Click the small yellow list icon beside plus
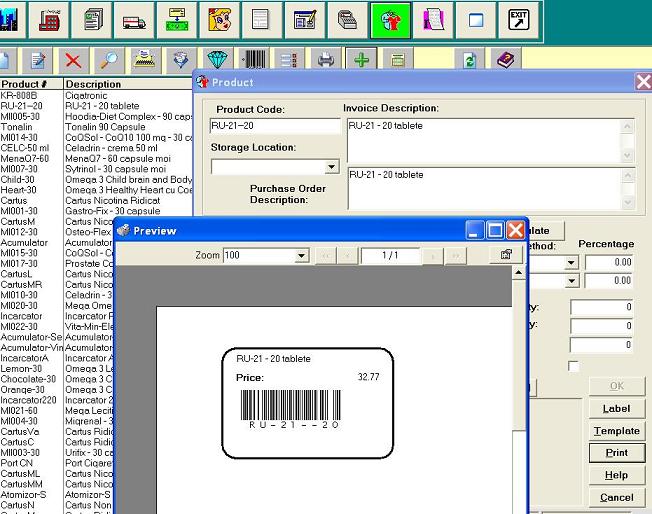The height and width of the screenshot is (514, 652). click(398, 60)
